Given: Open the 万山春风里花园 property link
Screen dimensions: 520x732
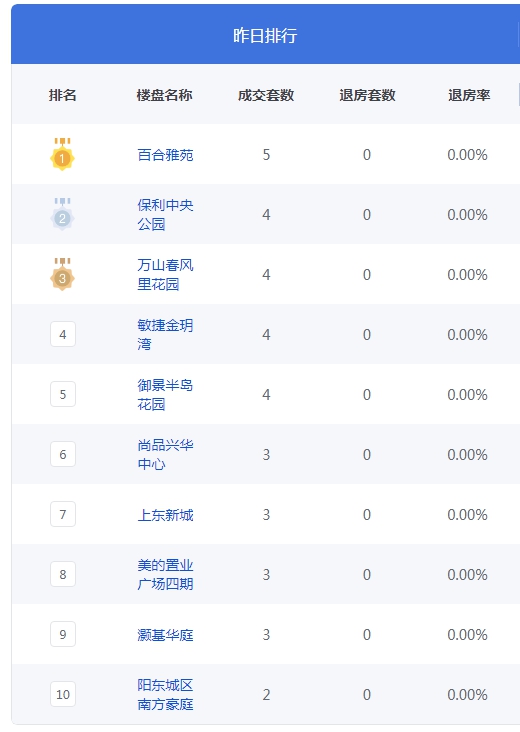Looking at the screenshot, I should [x=165, y=274].
